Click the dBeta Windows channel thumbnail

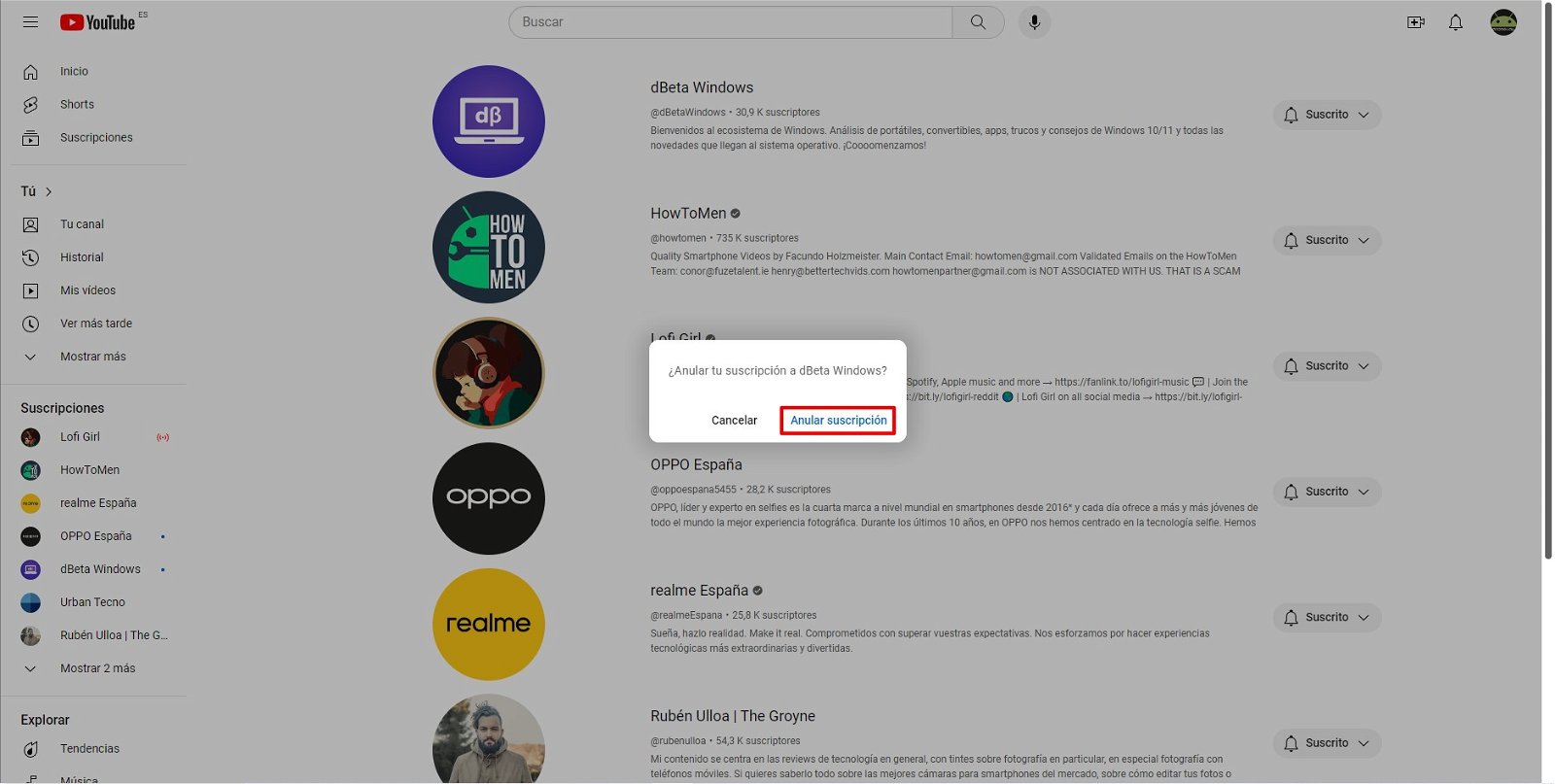pyautogui.click(x=489, y=121)
